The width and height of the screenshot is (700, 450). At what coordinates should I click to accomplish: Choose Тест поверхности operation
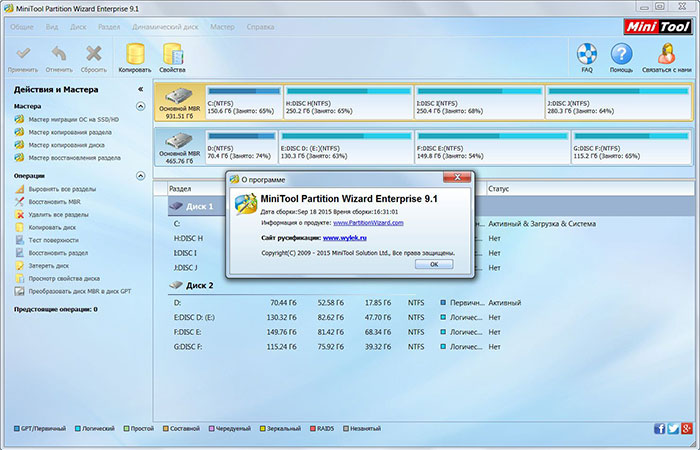coord(46,240)
